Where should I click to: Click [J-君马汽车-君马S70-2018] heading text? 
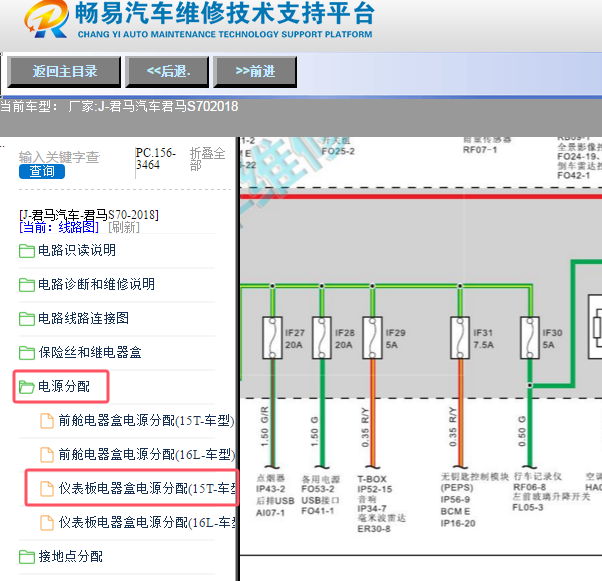[x=89, y=215]
